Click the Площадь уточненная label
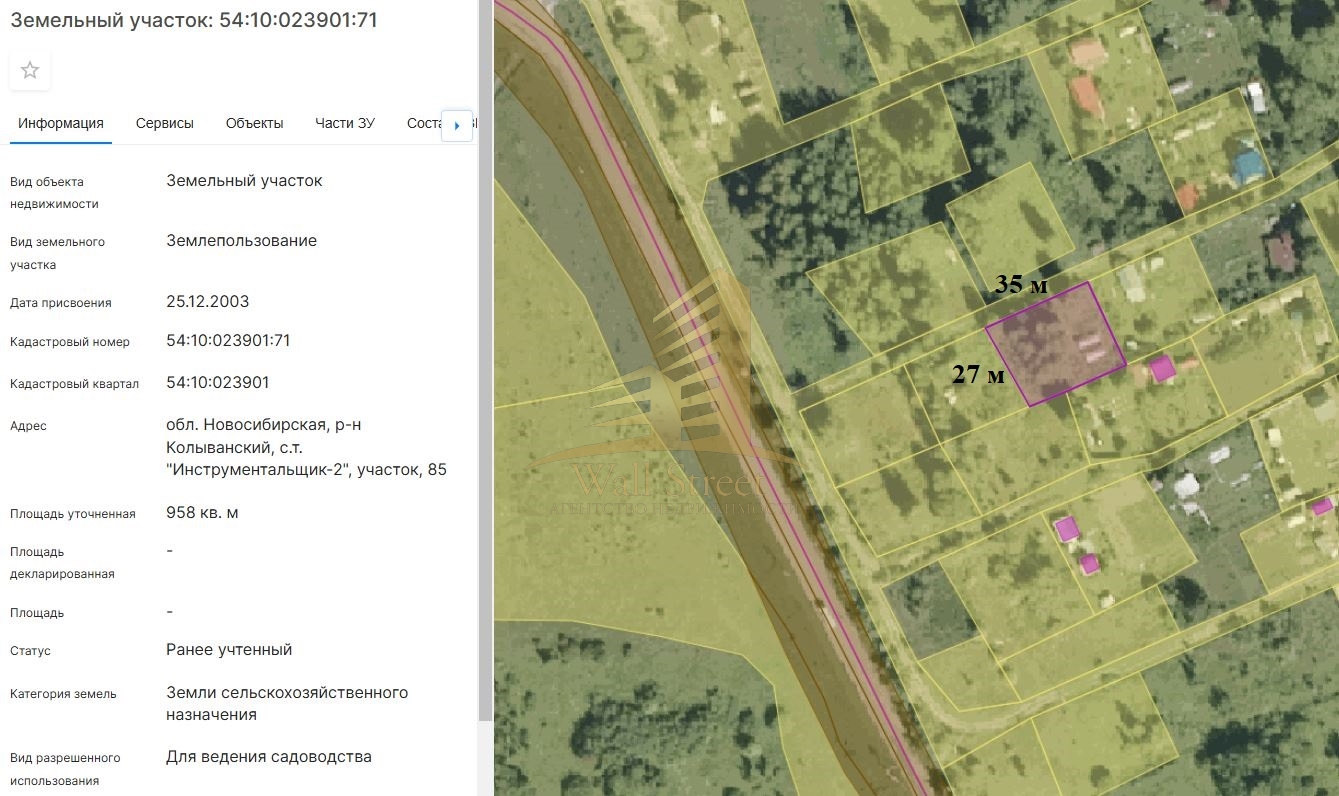 72,514
